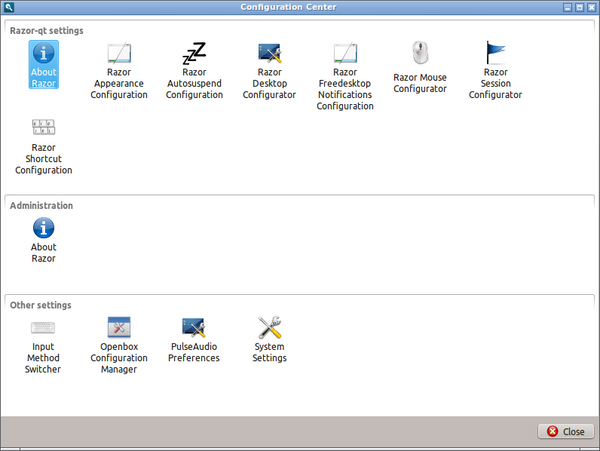
Task: Click the title bar app menu icon
Action: pos(9,7)
